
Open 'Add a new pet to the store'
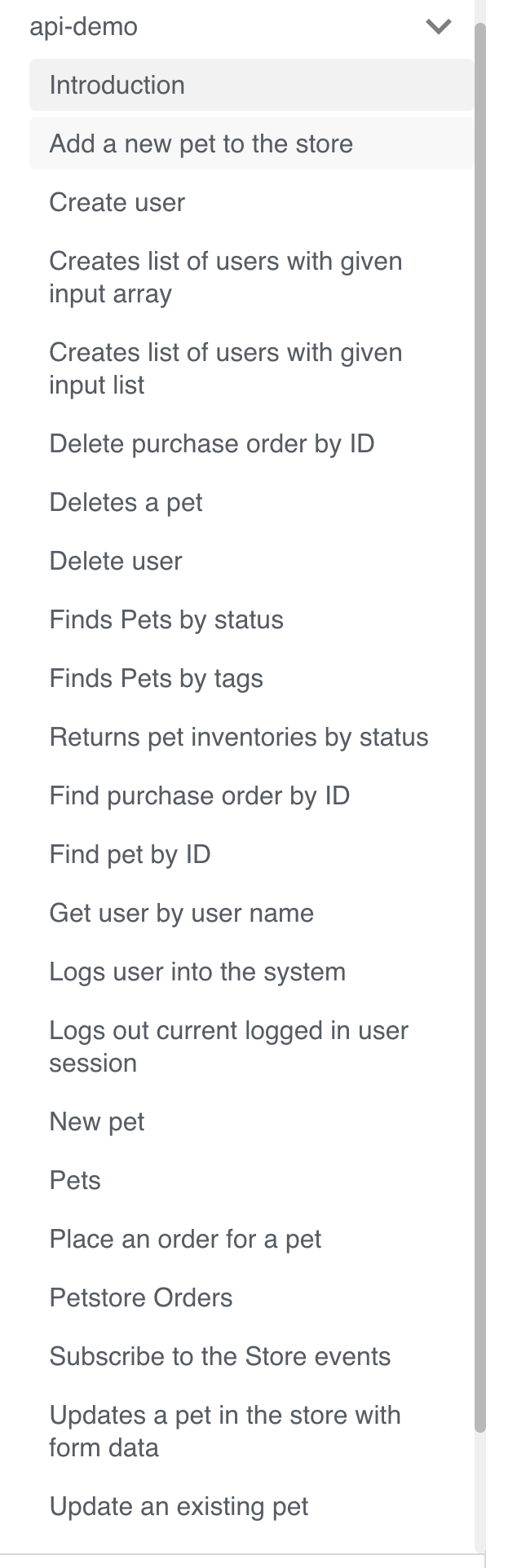click(201, 143)
